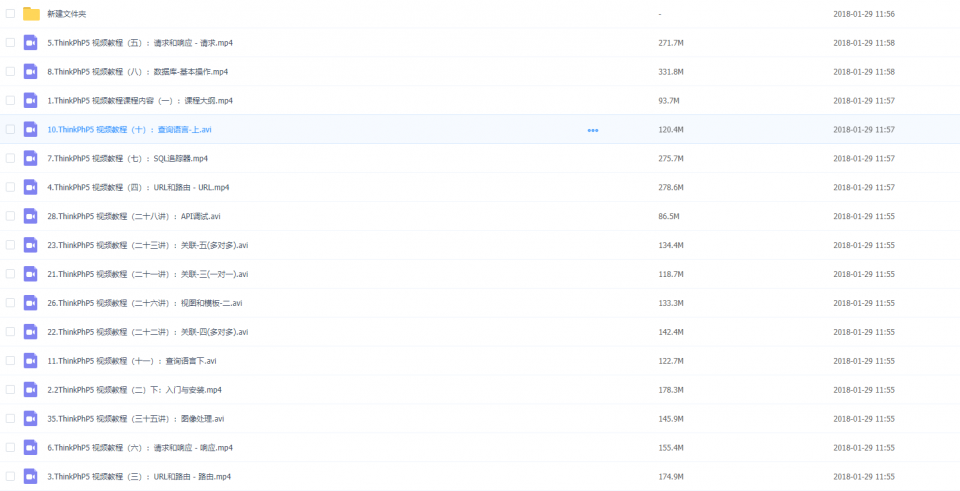Click the 174.9M file size value

[x=671, y=476]
